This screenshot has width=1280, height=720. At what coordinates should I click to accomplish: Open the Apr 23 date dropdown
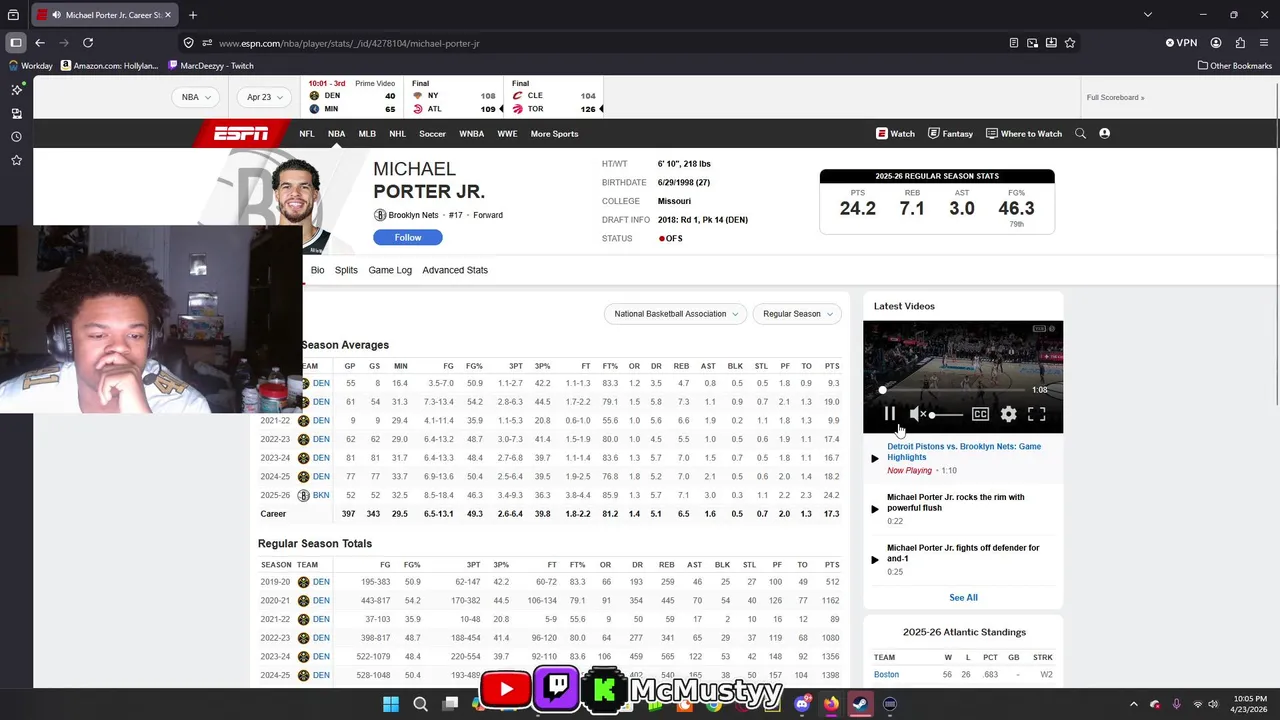(x=264, y=97)
